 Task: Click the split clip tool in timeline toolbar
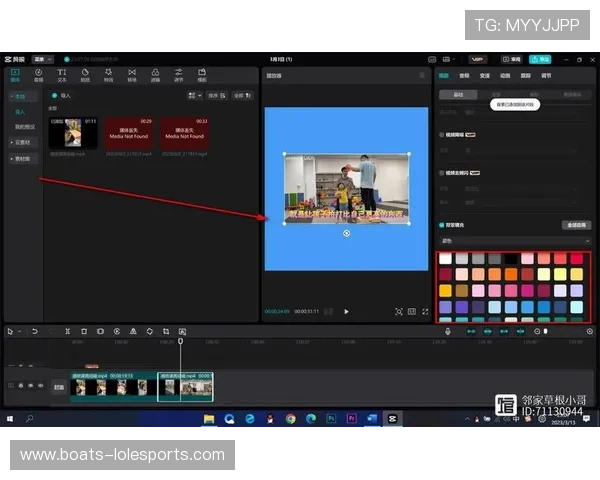(68, 331)
